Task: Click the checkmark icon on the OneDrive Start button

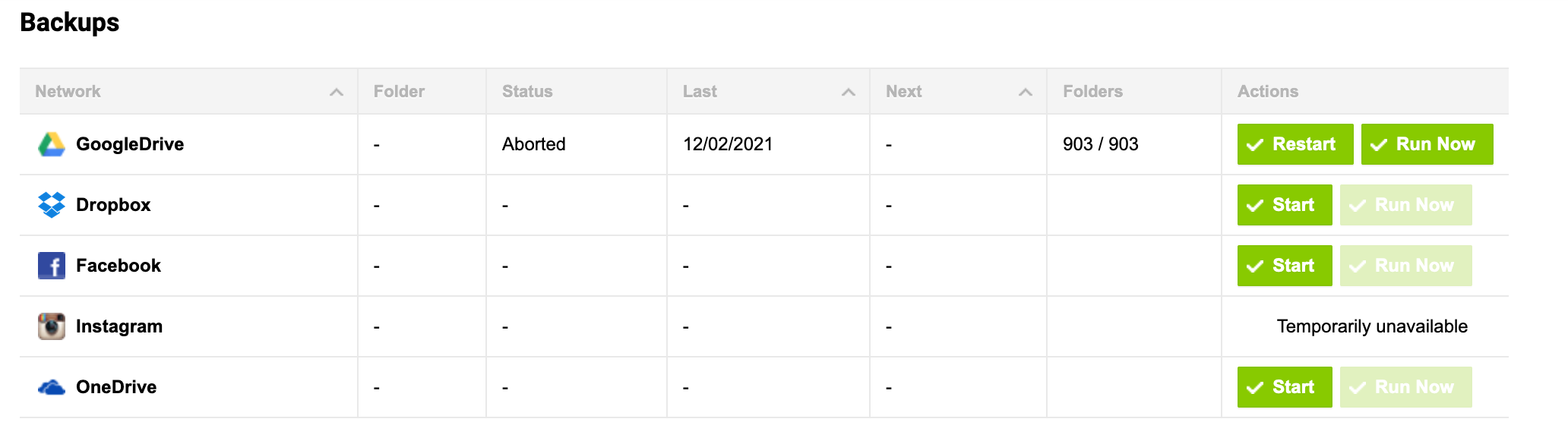Action: (x=1255, y=386)
